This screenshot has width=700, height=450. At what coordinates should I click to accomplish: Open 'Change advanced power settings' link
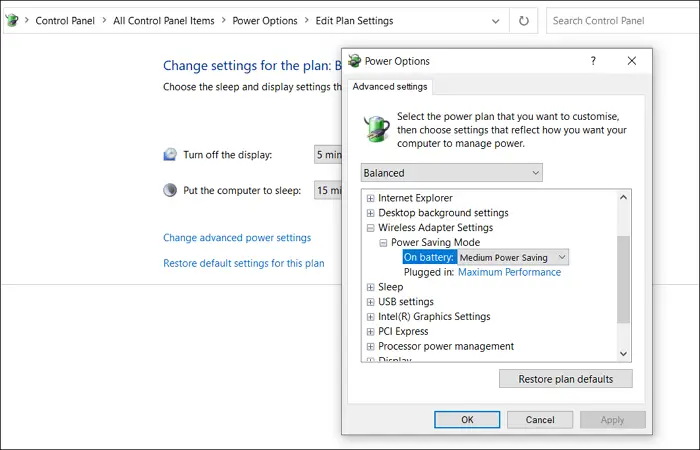click(x=237, y=238)
